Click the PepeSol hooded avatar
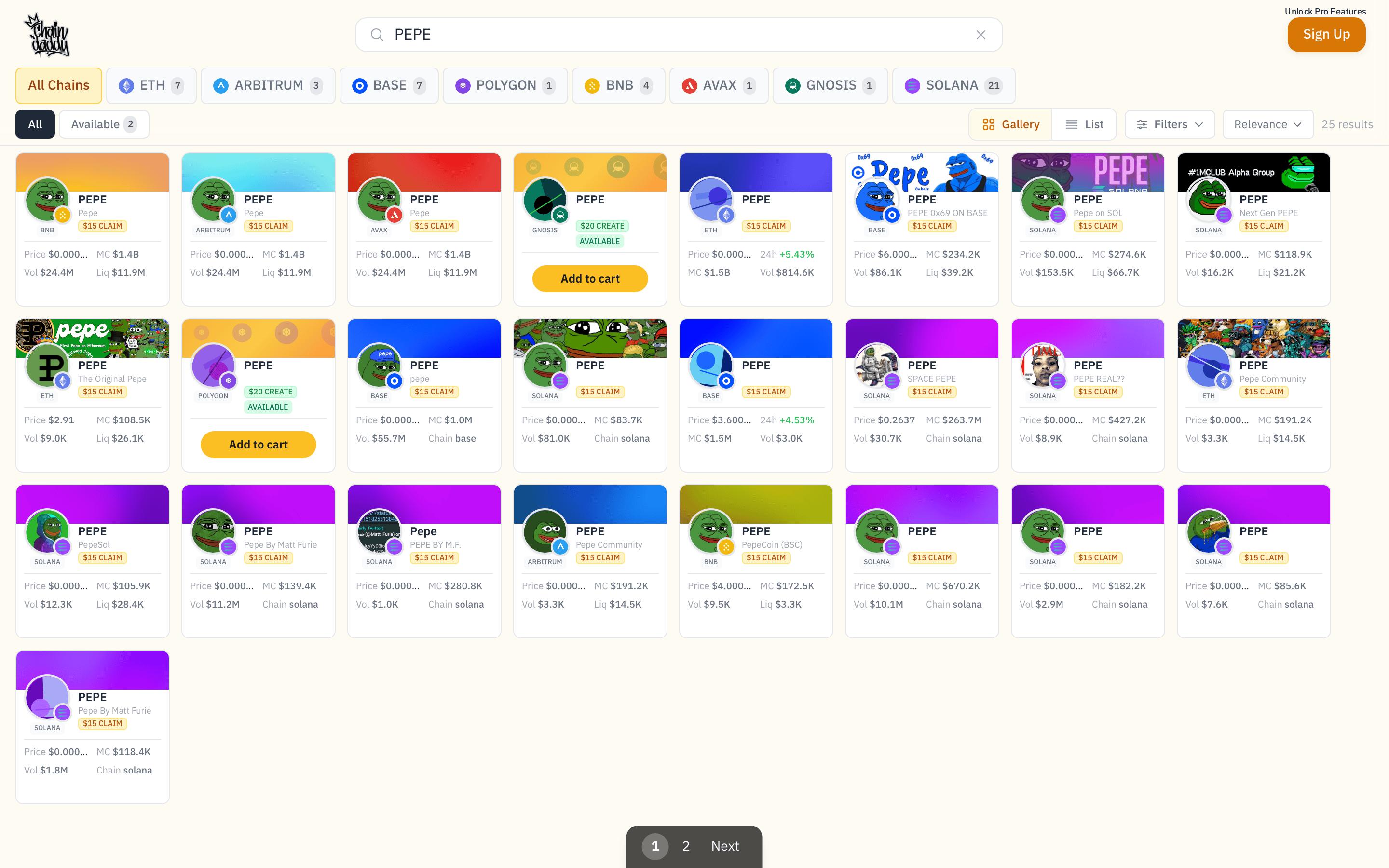The image size is (1389, 868). tap(47, 531)
